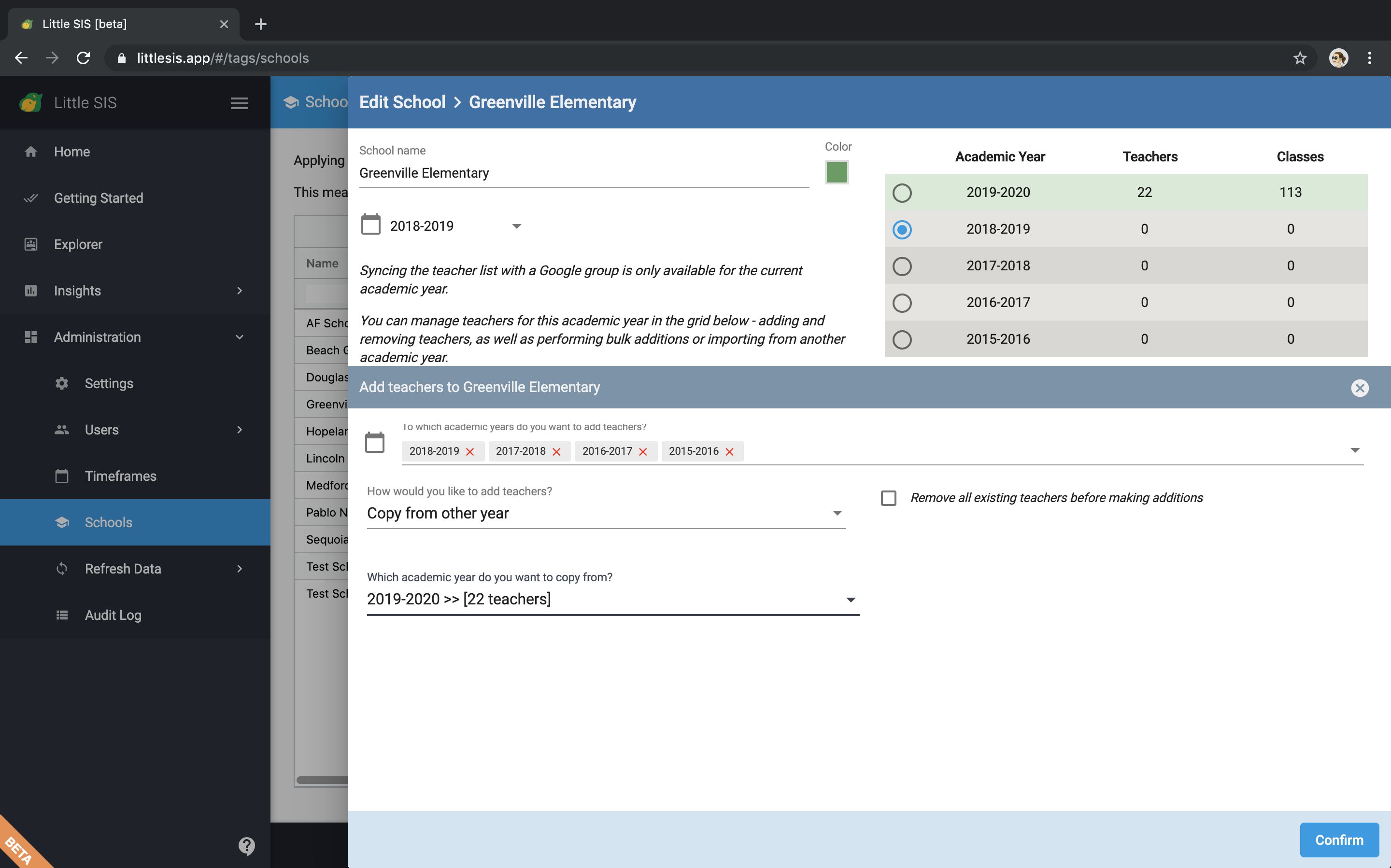Viewport: 1391px width, 868px height.
Task: Select the 2017-2018 academic year radio
Action: [902, 266]
